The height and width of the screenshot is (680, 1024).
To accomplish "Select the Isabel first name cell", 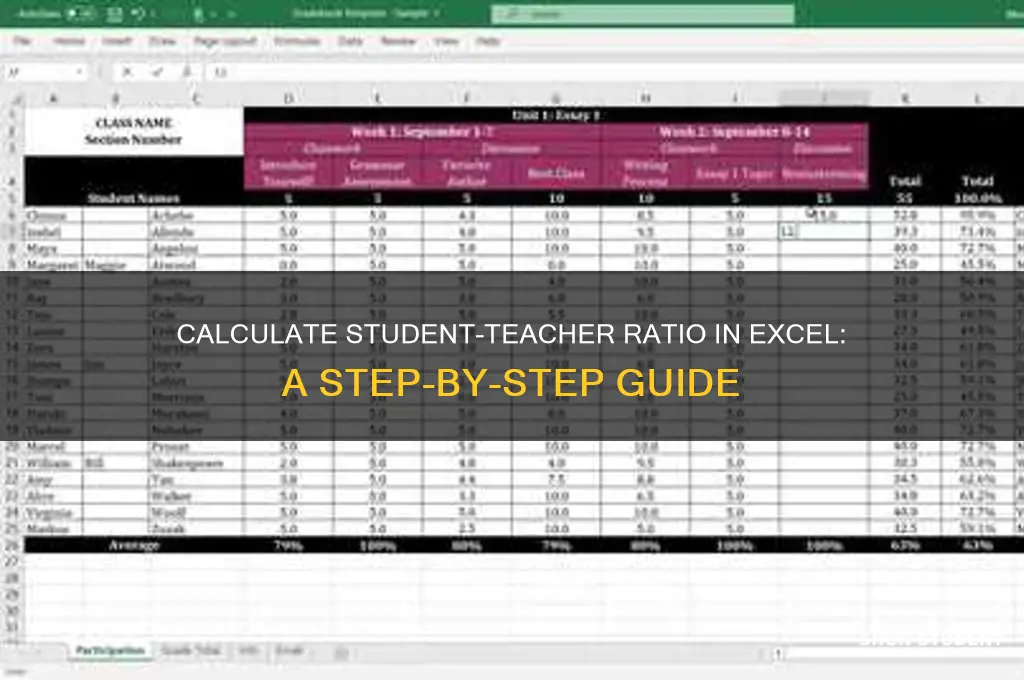I will (x=54, y=232).
